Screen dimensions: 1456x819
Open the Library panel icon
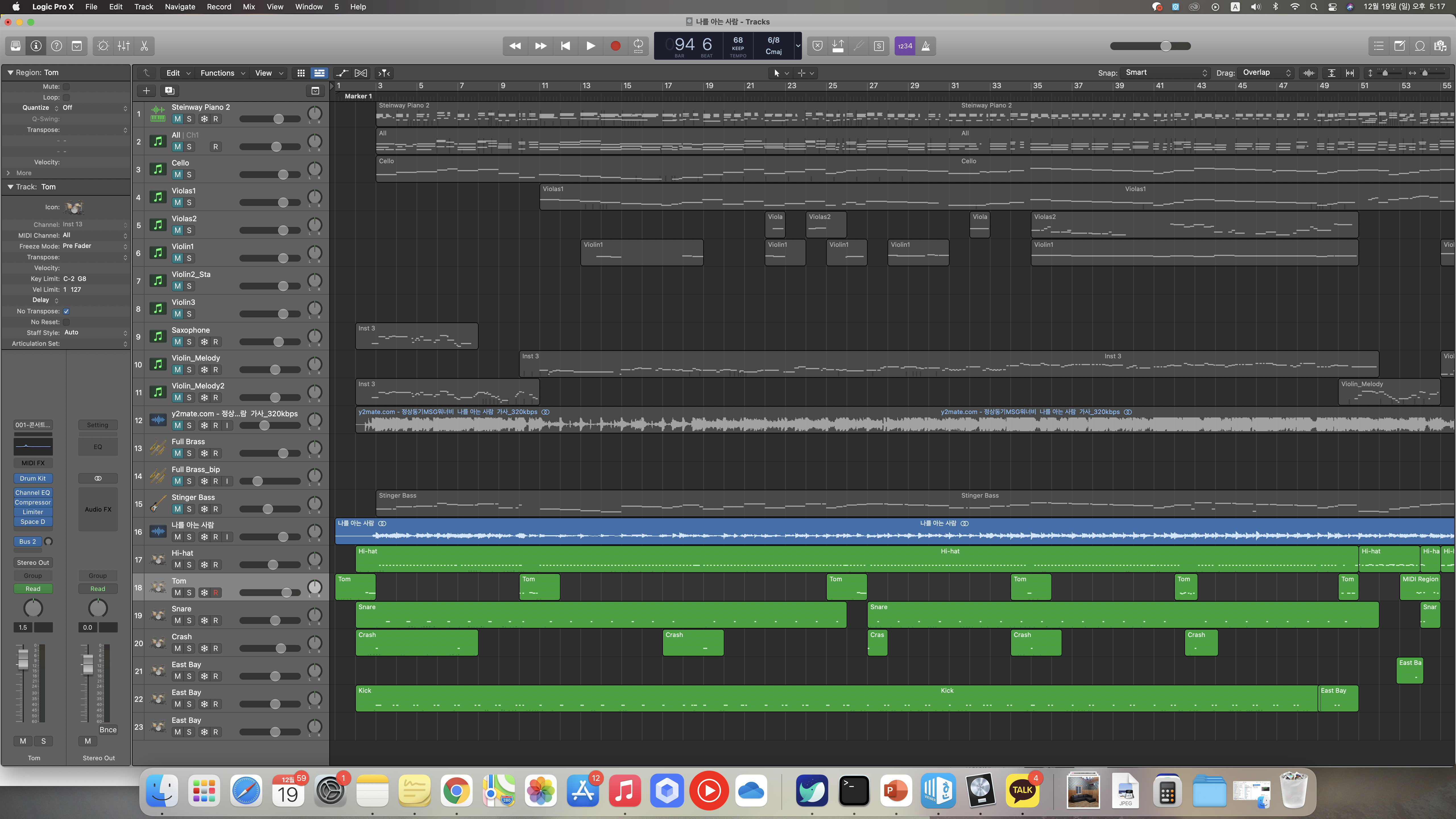(16, 46)
